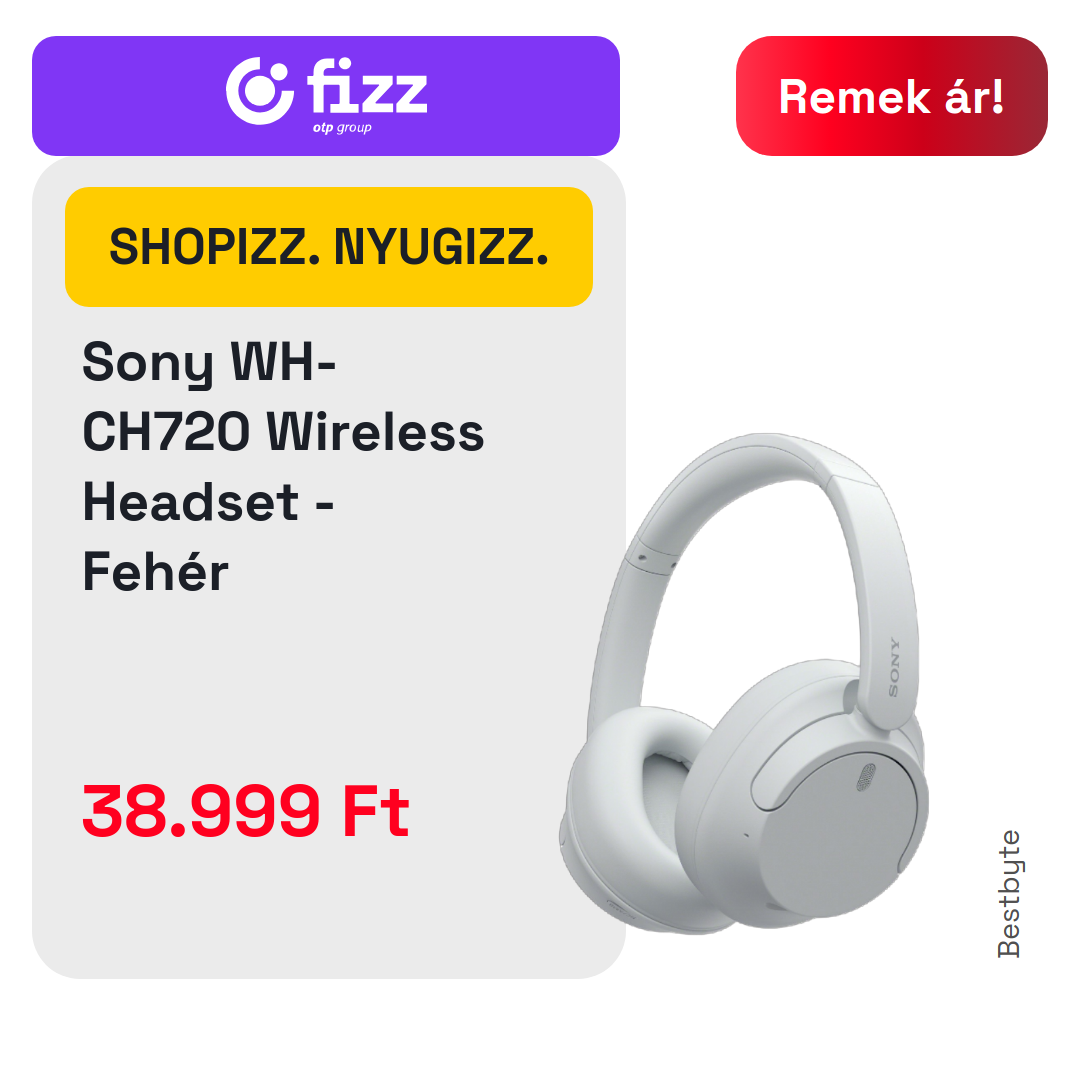The image size is (1080, 1080).
Task: Open the Sony WH-CH720 product title
Action: click(283, 466)
